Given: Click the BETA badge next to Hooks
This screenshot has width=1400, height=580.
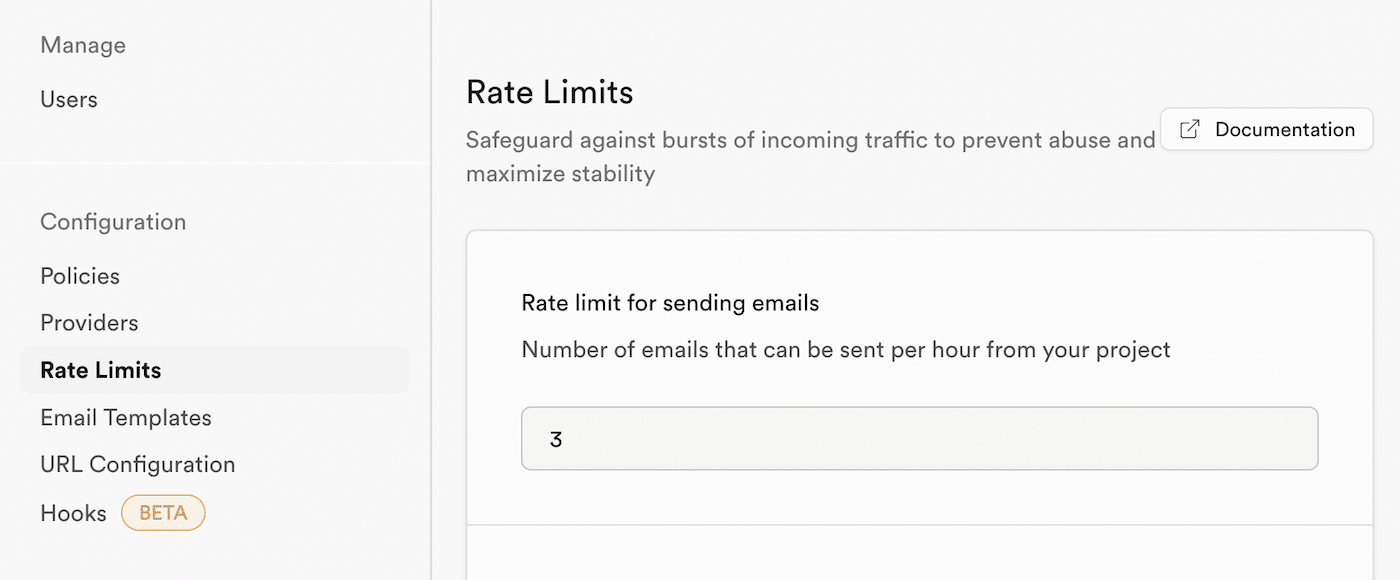Looking at the screenshot, I should (163, 512).
